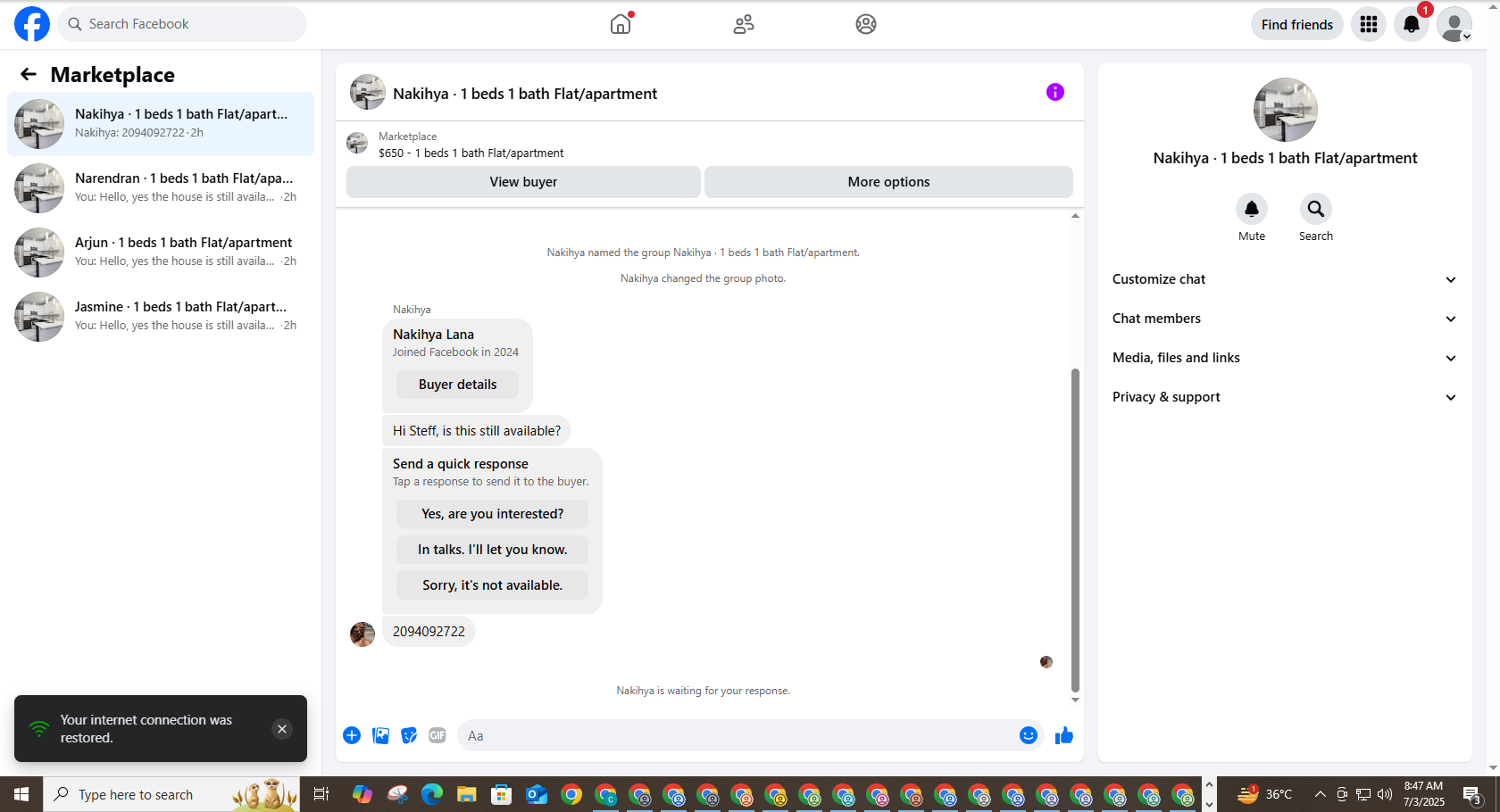This screenshot has height=812, width=1500.
Task: Open File Explorer from the taskbar
Action: pyautogui.click(x=466, y=794)
